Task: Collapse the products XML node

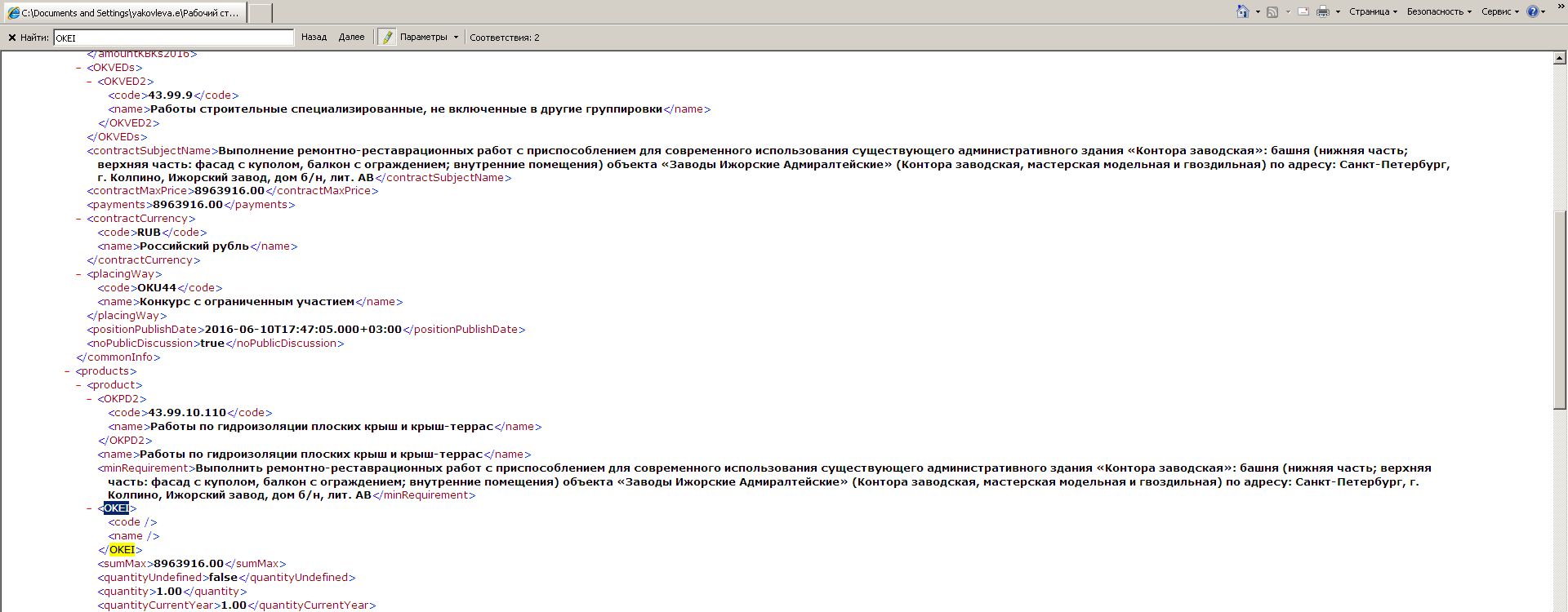Action: (x=68, y=371)
